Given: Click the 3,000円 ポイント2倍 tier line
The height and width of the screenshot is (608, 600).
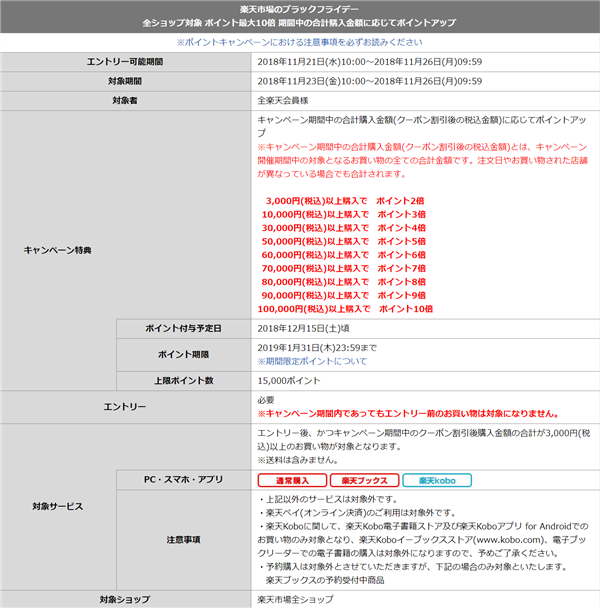Looking at the screenshot, I should pyautogui.click(x=345, y=201).
